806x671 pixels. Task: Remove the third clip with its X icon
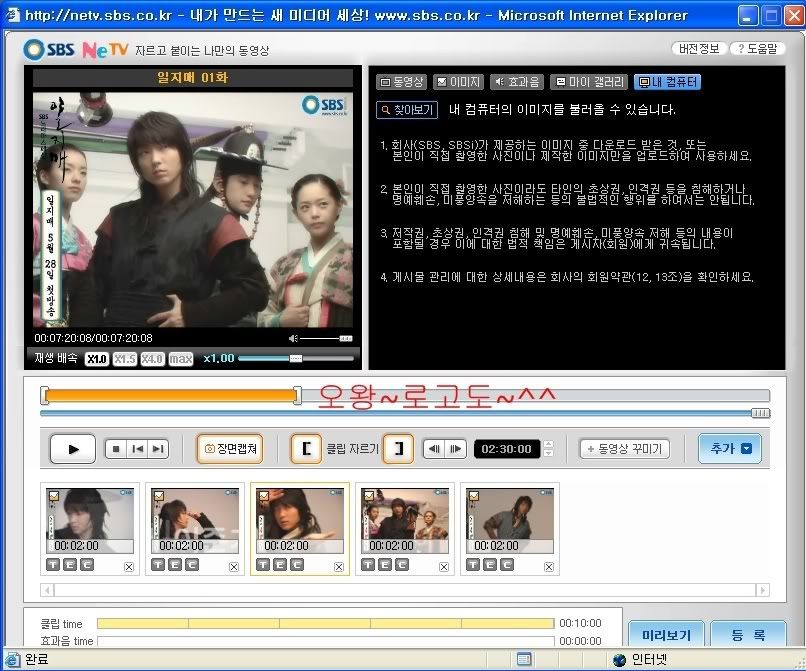[x=339, y=567]
